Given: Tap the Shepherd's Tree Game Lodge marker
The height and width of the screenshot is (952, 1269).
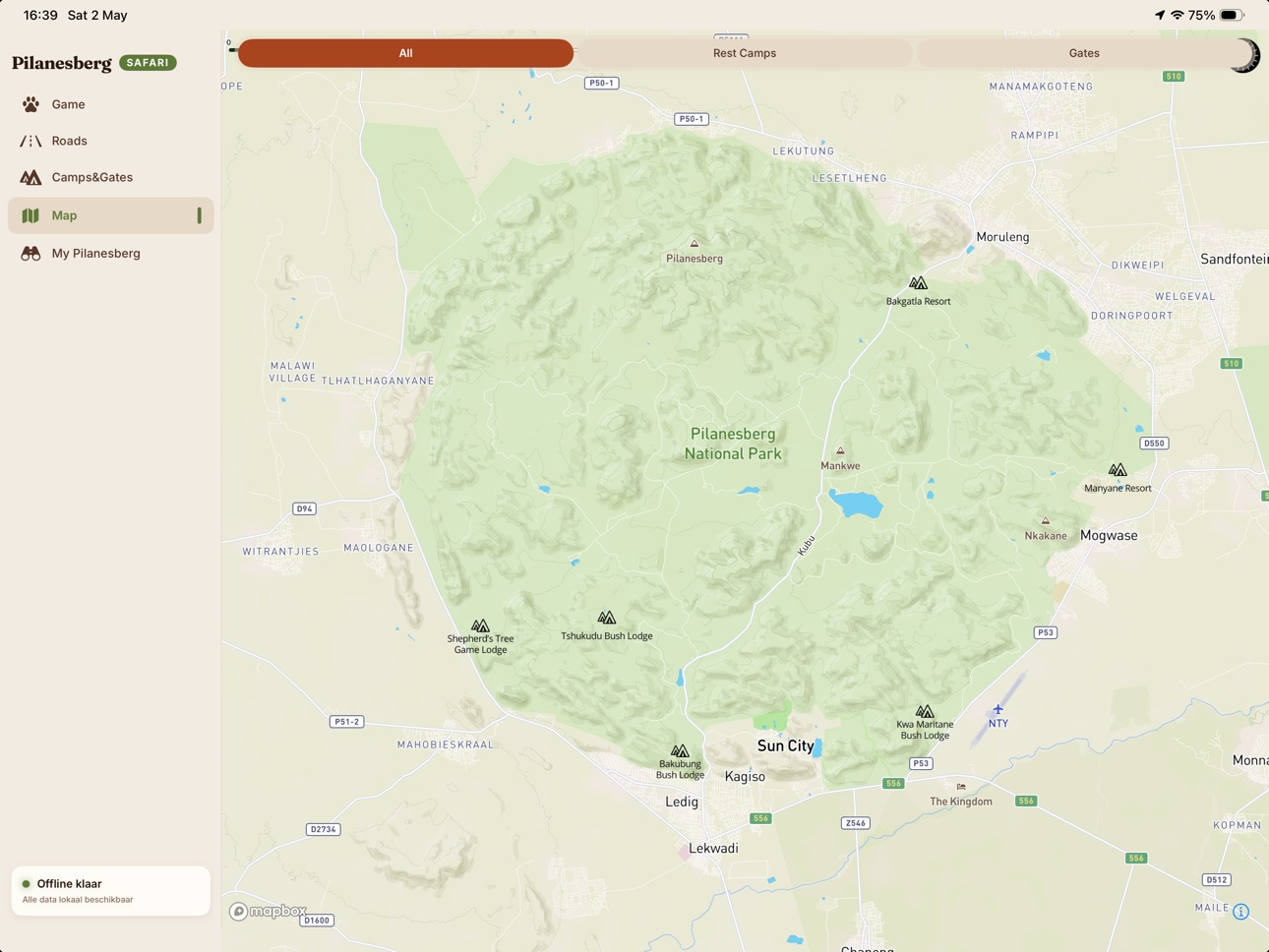Looking at the screenshot, I should pyautogui.click(x=480, y=625).
